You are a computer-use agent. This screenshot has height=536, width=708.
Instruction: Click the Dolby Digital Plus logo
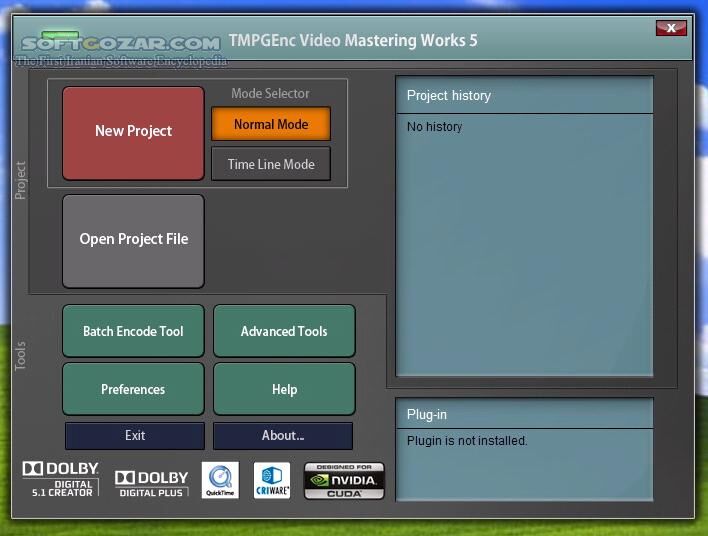pyautogui.click(x=151, y=484)
